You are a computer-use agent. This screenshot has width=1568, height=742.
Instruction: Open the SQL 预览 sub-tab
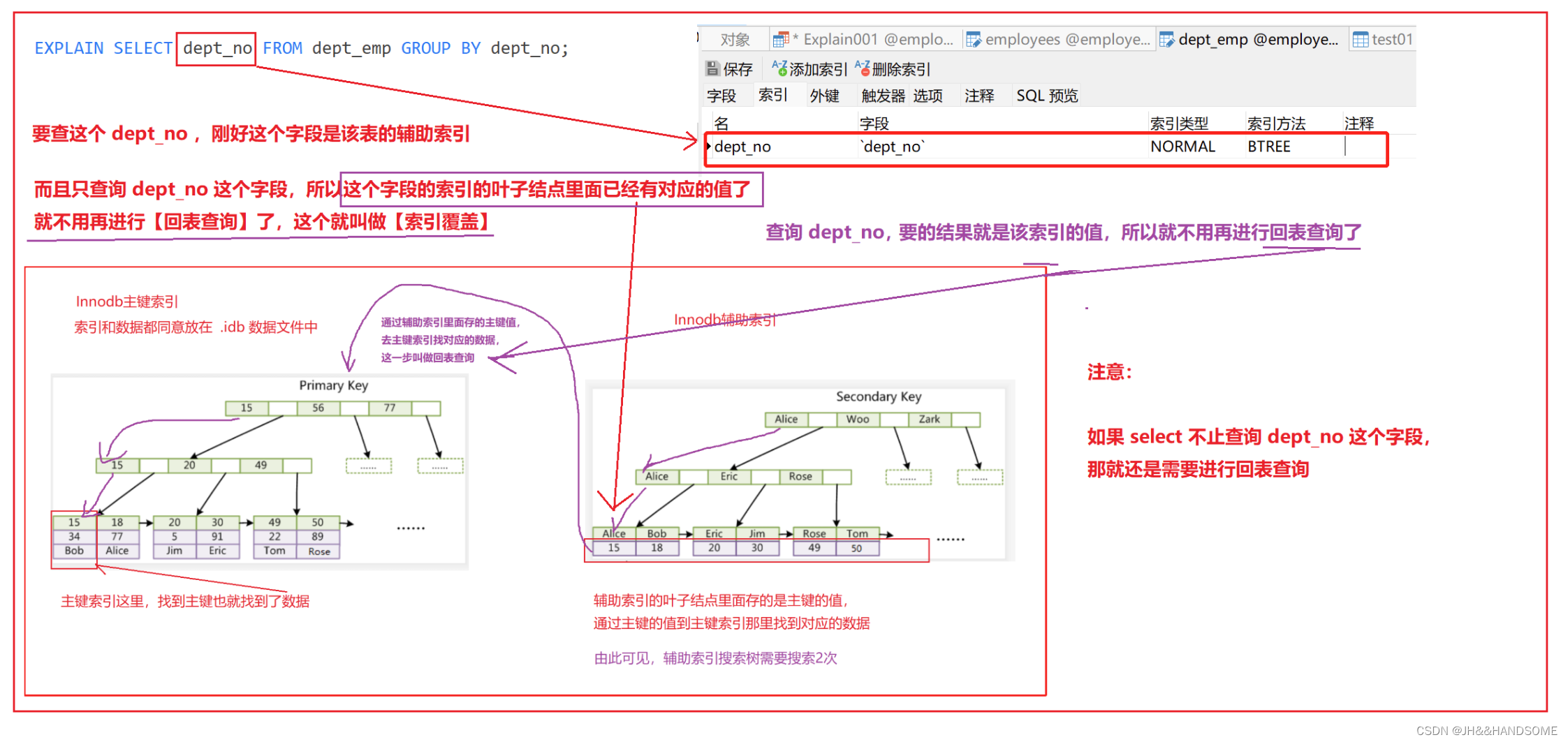tap(1047, 96)
